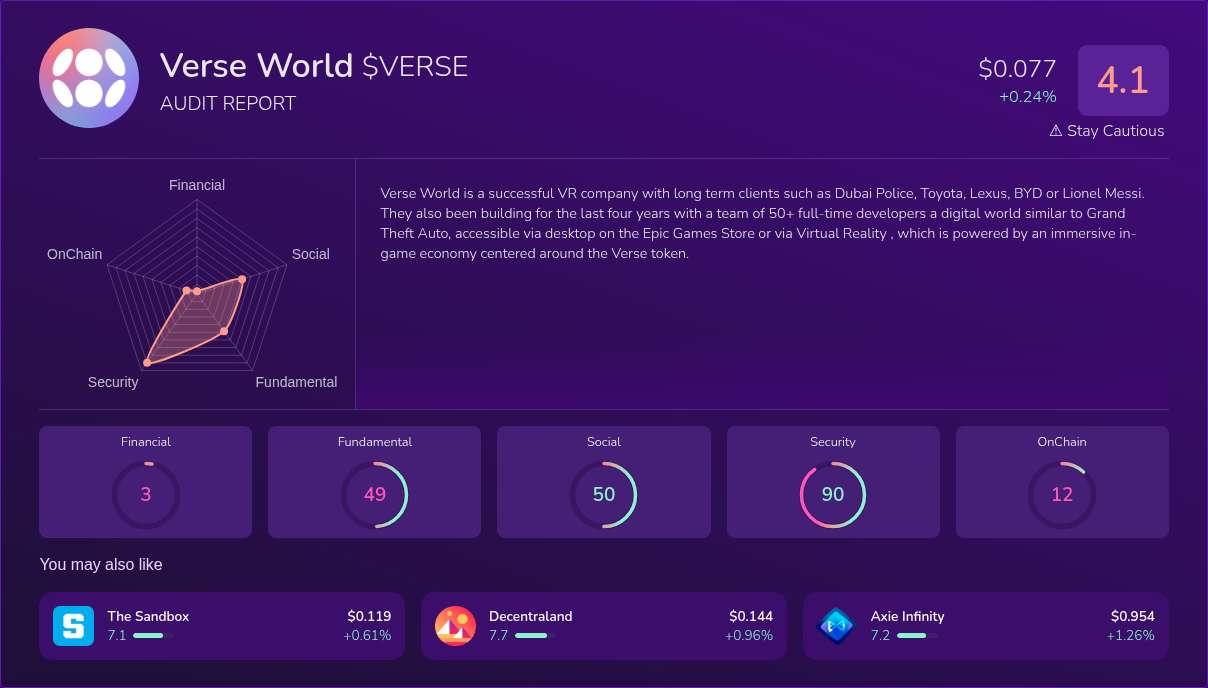Select The Sandbox token icon
This screenshot has height=688, width=1208.
tap(73, 625)
